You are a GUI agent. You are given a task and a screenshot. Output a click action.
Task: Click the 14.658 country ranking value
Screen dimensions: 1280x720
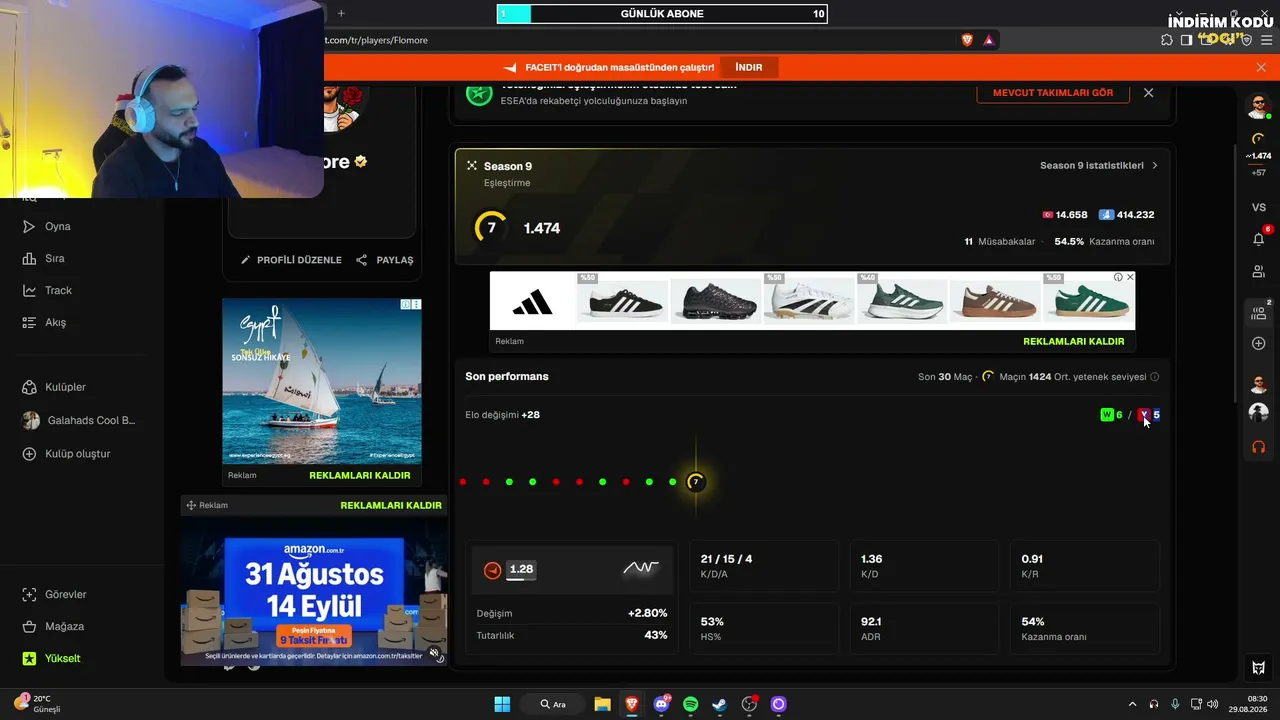click(1071, 215)
